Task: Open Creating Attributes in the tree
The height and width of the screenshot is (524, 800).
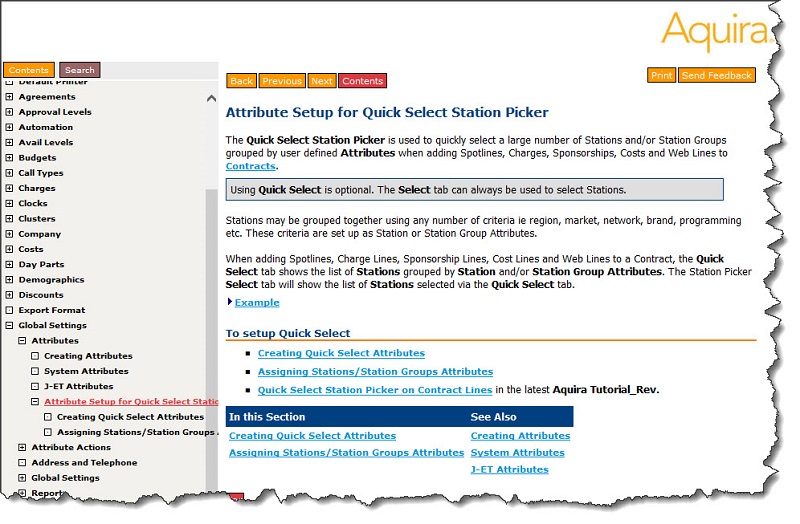Action: coord(88,356)
